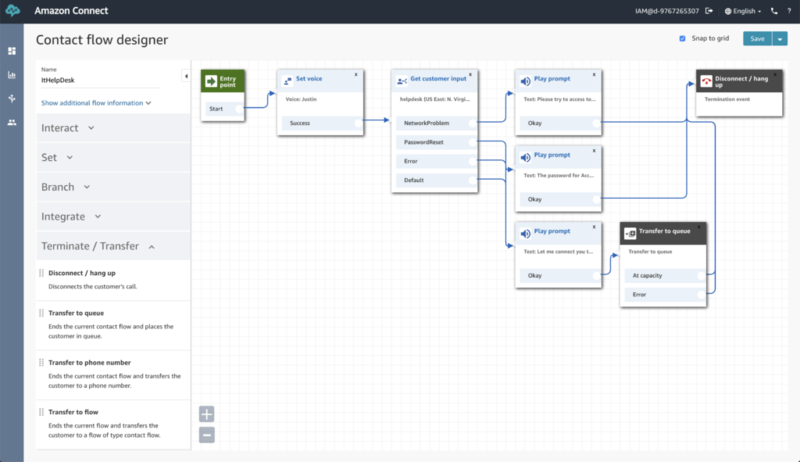Click the Amazon Connect cloud logo icon
Screen dimensions: 800x462
(x=12, y=10)
